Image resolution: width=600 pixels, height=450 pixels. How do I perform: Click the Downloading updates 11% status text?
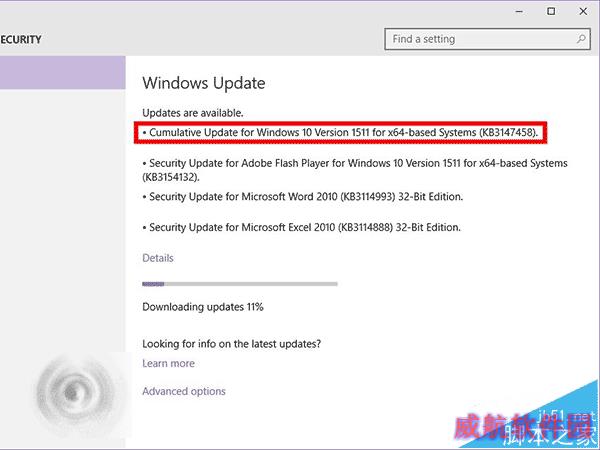click(x=203, y=307)
